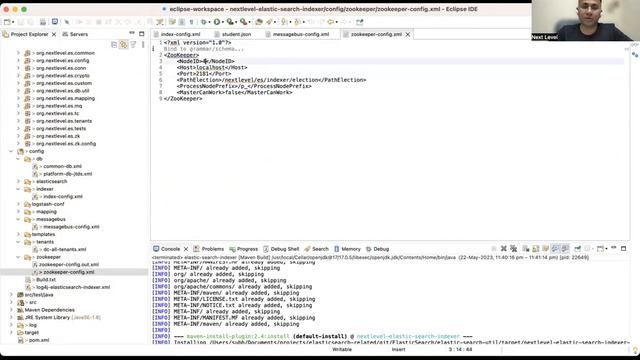
Task: Collapse the config folder
Action: pyautogui.click(x=11, y=151)
